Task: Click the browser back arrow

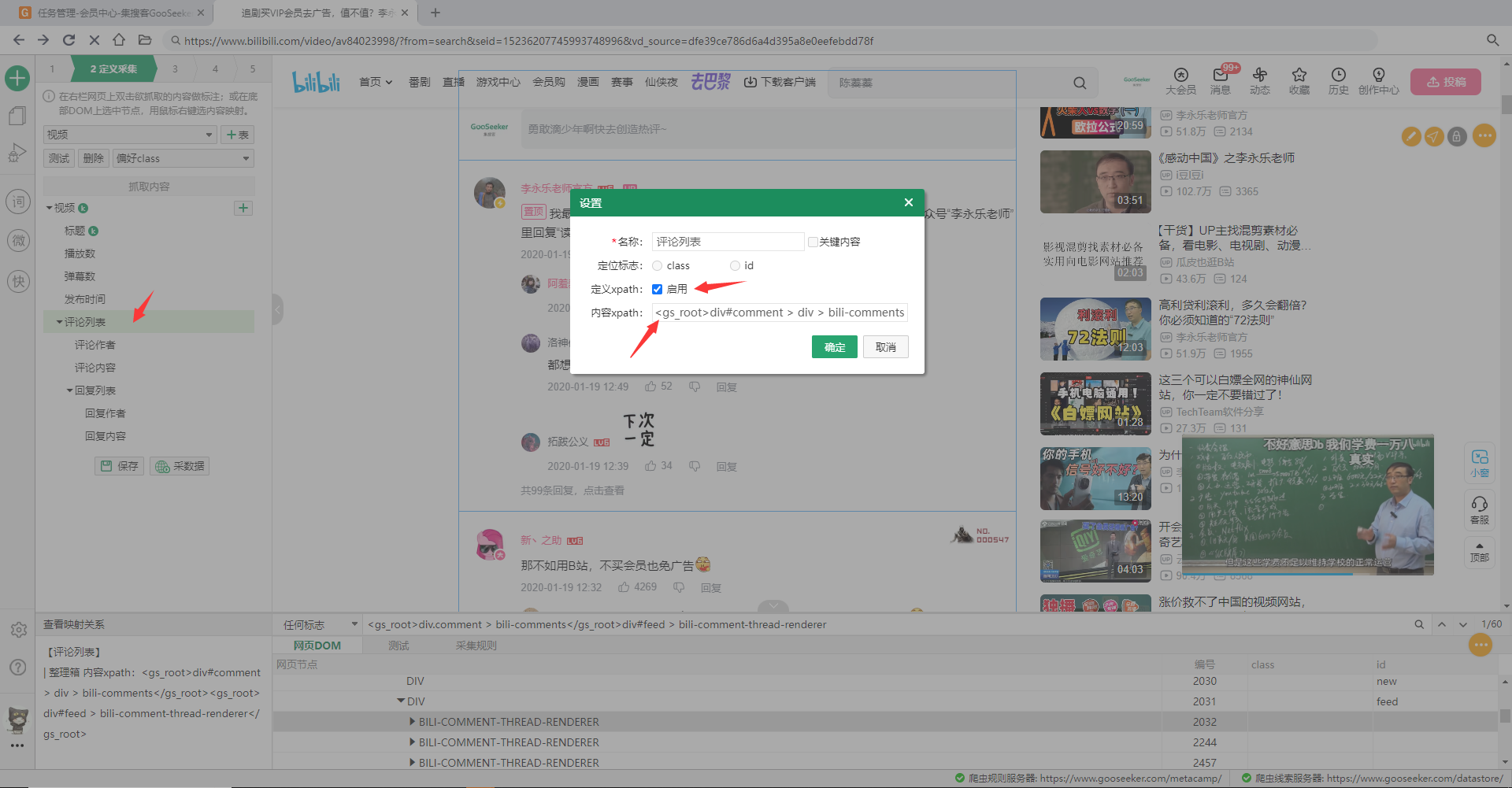Action: click(x=19, y=39)
